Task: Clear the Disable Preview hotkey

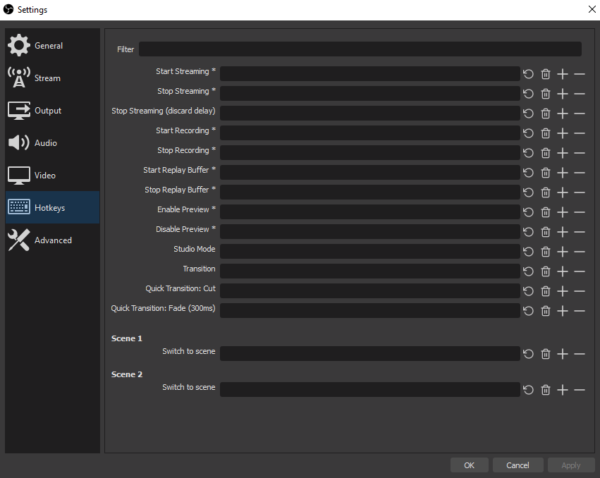Action: pos(545,232)
